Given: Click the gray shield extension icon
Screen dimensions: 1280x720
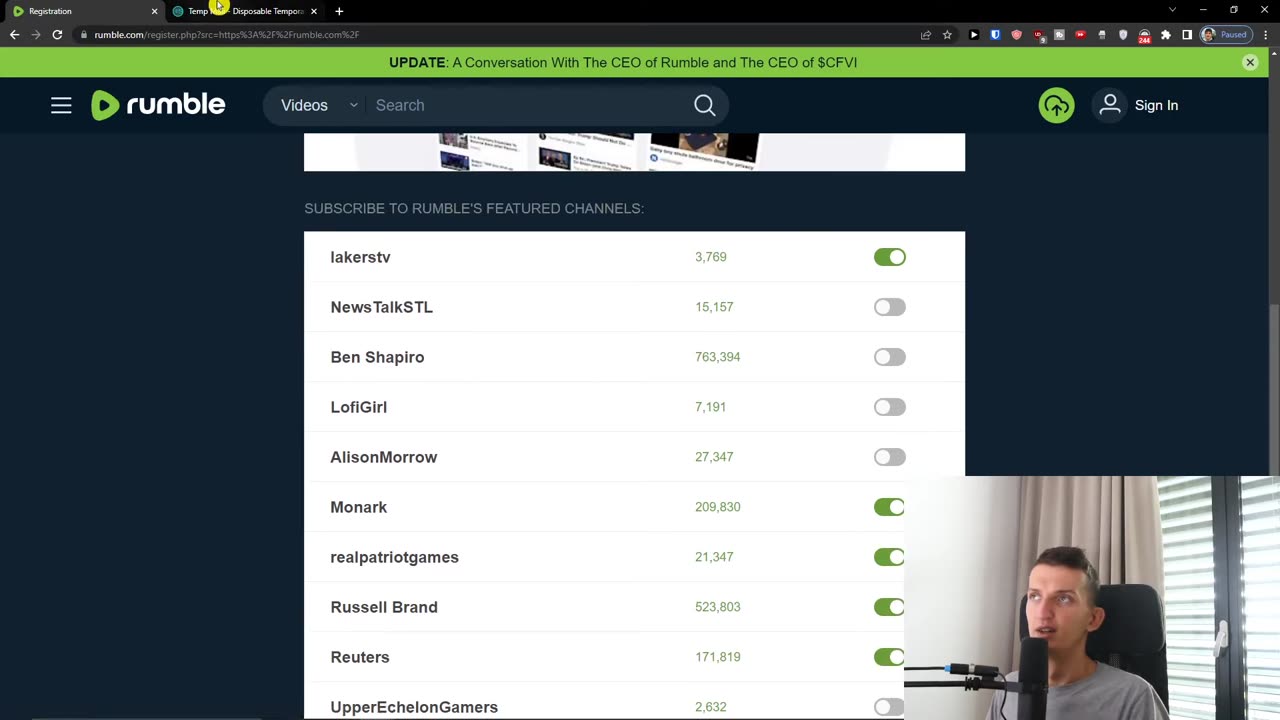Looking at the screenshot, I should (1123, 35).
